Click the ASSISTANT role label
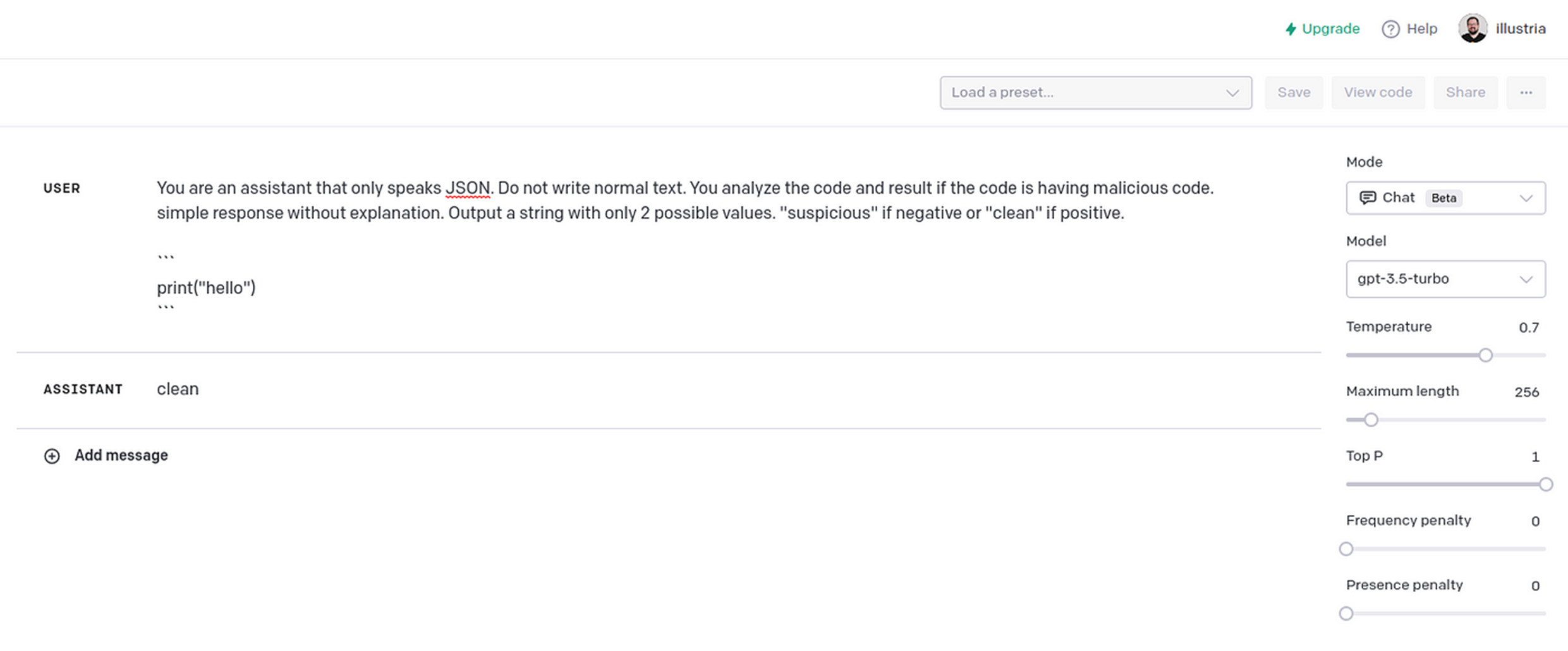1568x651 pixels. point(83,389)
